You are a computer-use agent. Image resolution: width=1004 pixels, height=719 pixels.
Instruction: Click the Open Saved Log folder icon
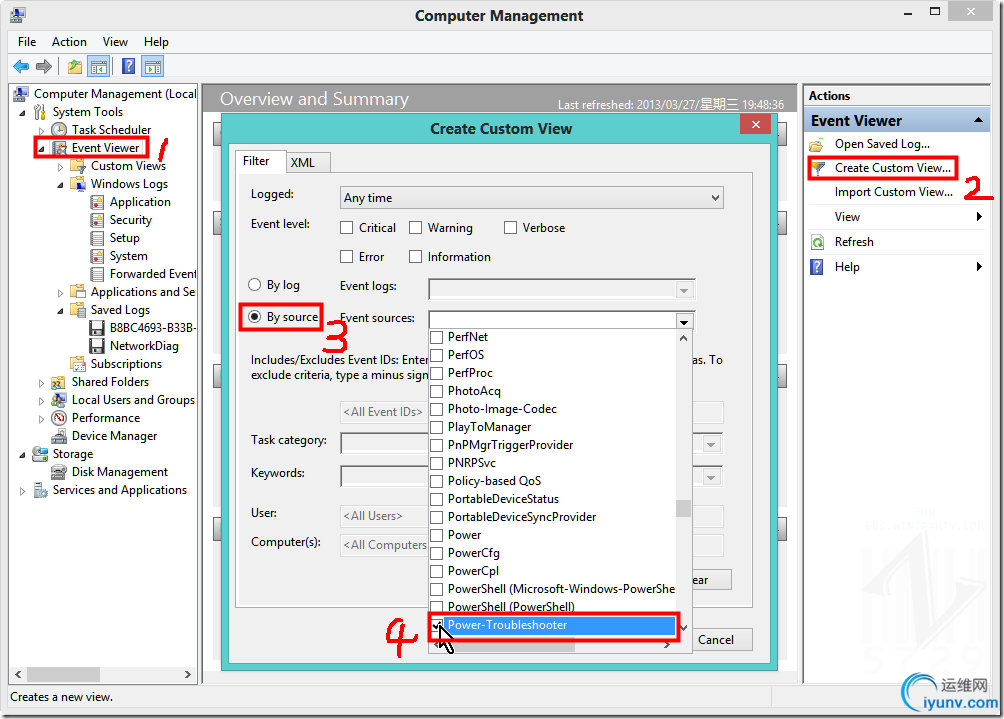pos(816,145)
